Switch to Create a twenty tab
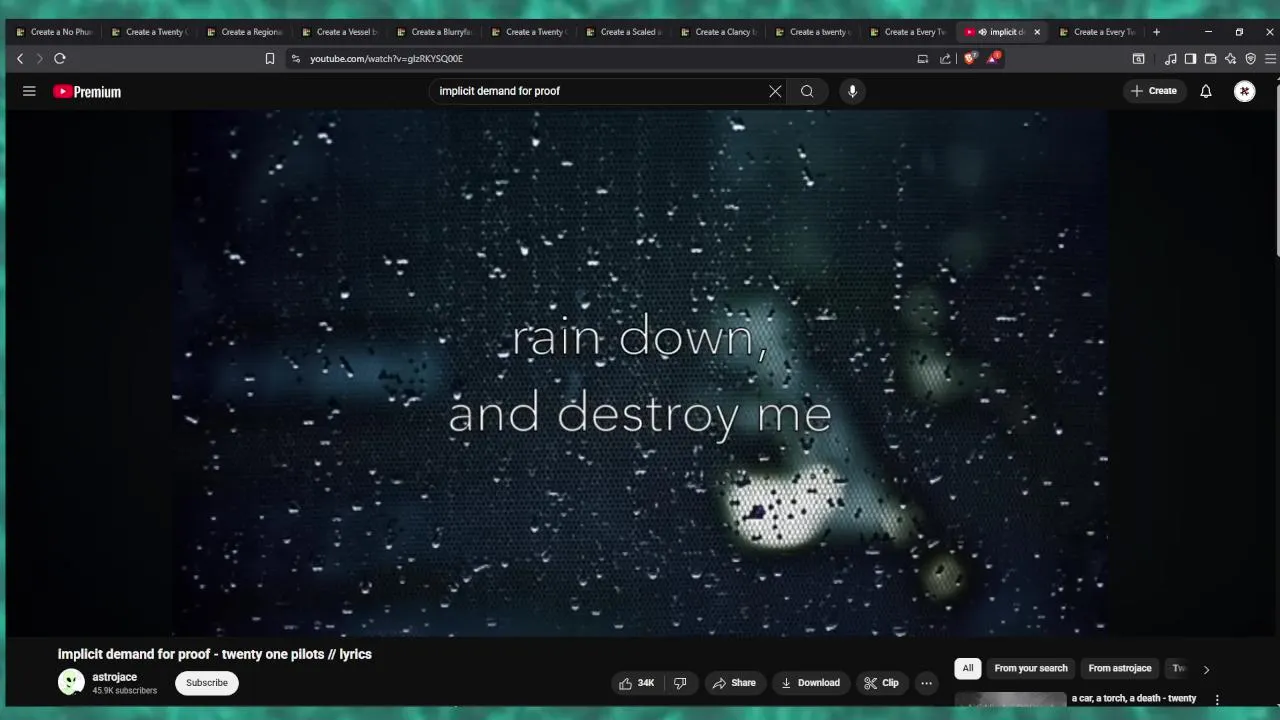 [813, 32]
